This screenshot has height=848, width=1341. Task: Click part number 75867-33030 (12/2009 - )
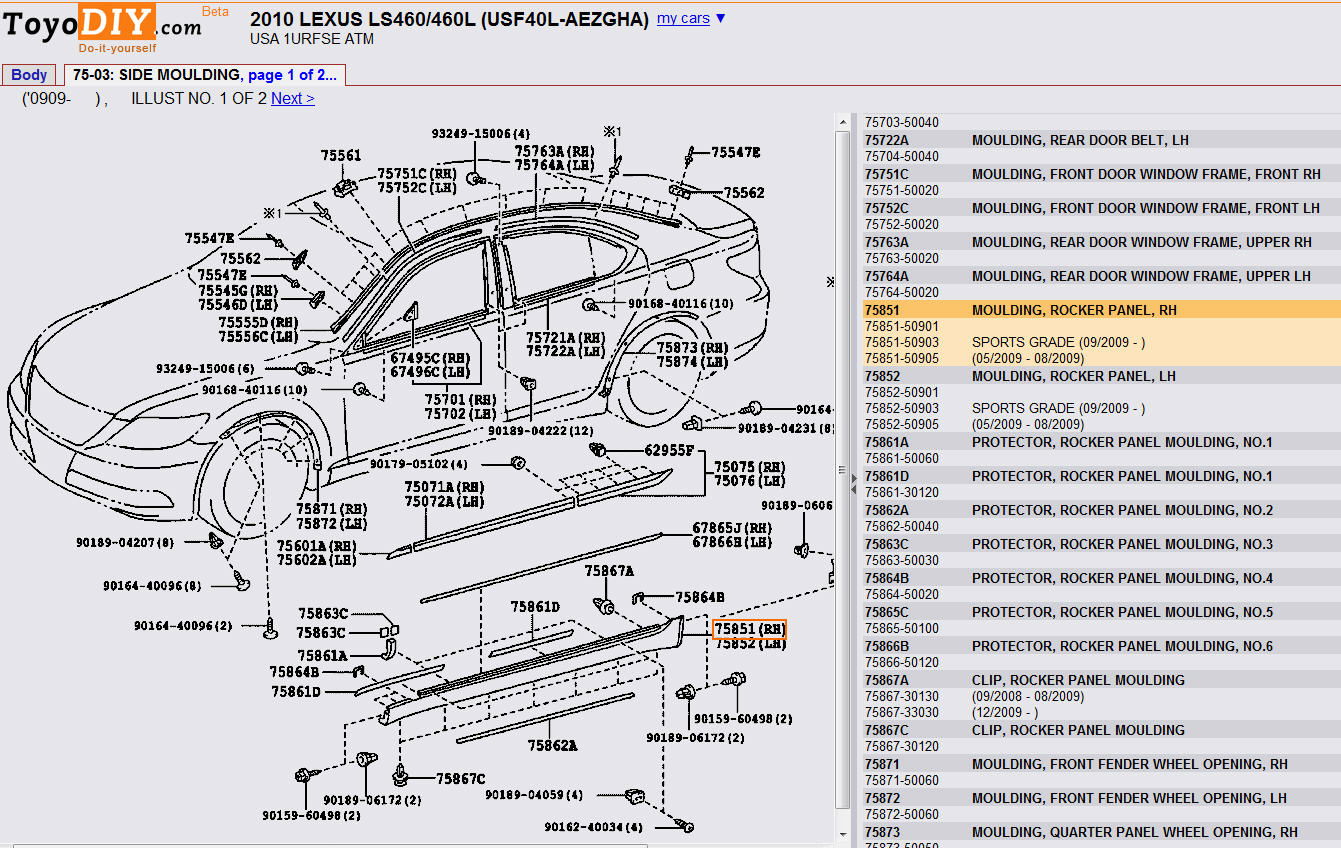pyautogui.click(x=902, y=712)
